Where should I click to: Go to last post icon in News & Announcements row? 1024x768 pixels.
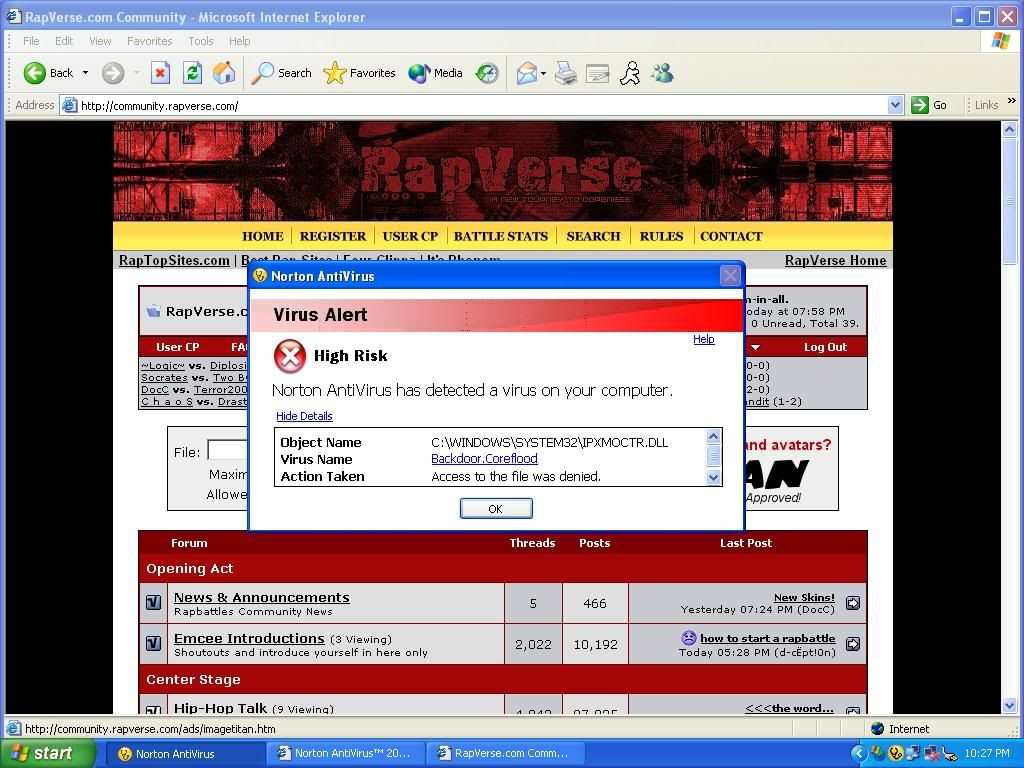[852, 603]
